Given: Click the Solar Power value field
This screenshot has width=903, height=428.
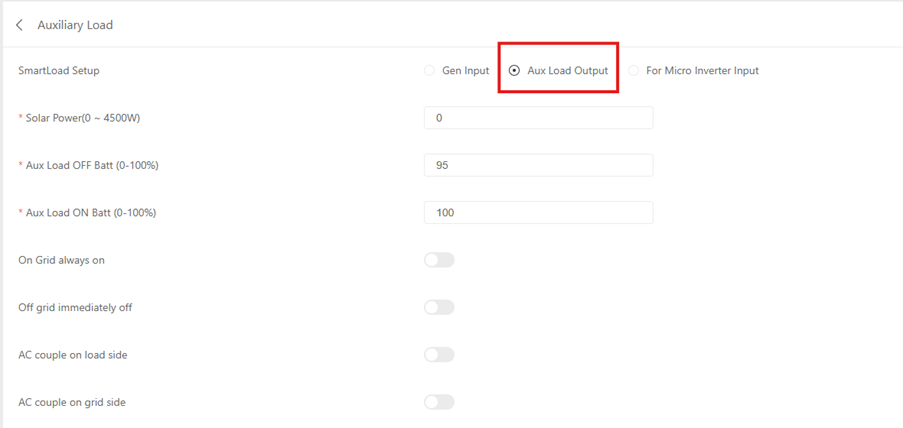Looking at the screenshot, I should pyautogui.click(x=538, y=118).
